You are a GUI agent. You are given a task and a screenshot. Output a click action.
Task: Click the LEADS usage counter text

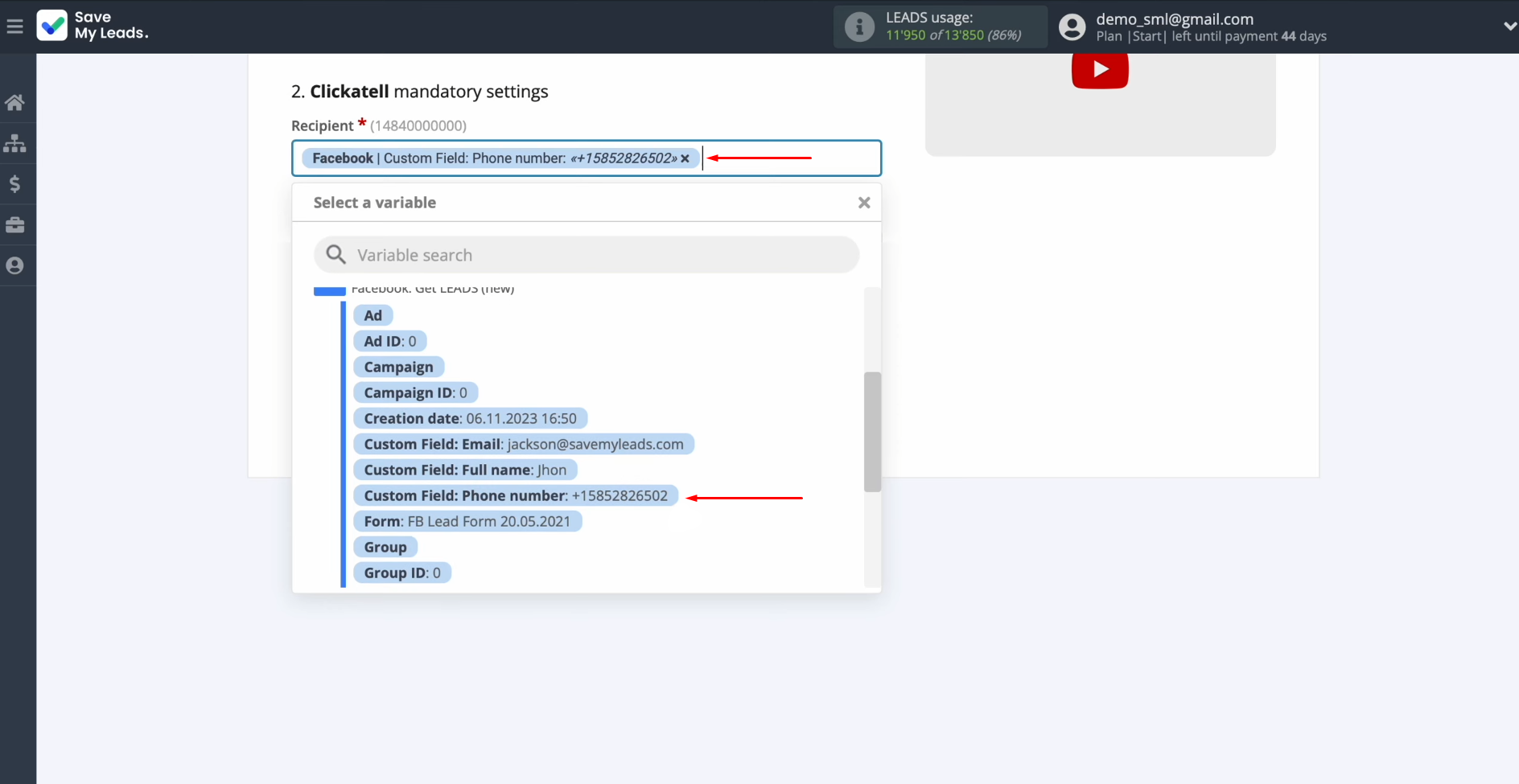(953, 35)
